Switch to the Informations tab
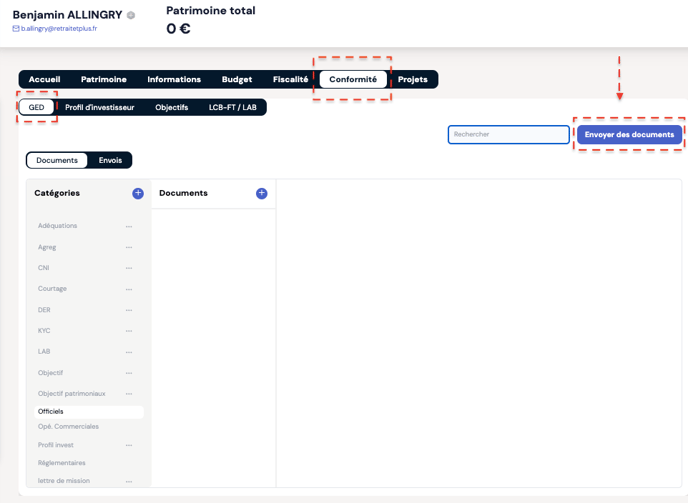Screen dimensions: 688x503 point(174,79)
